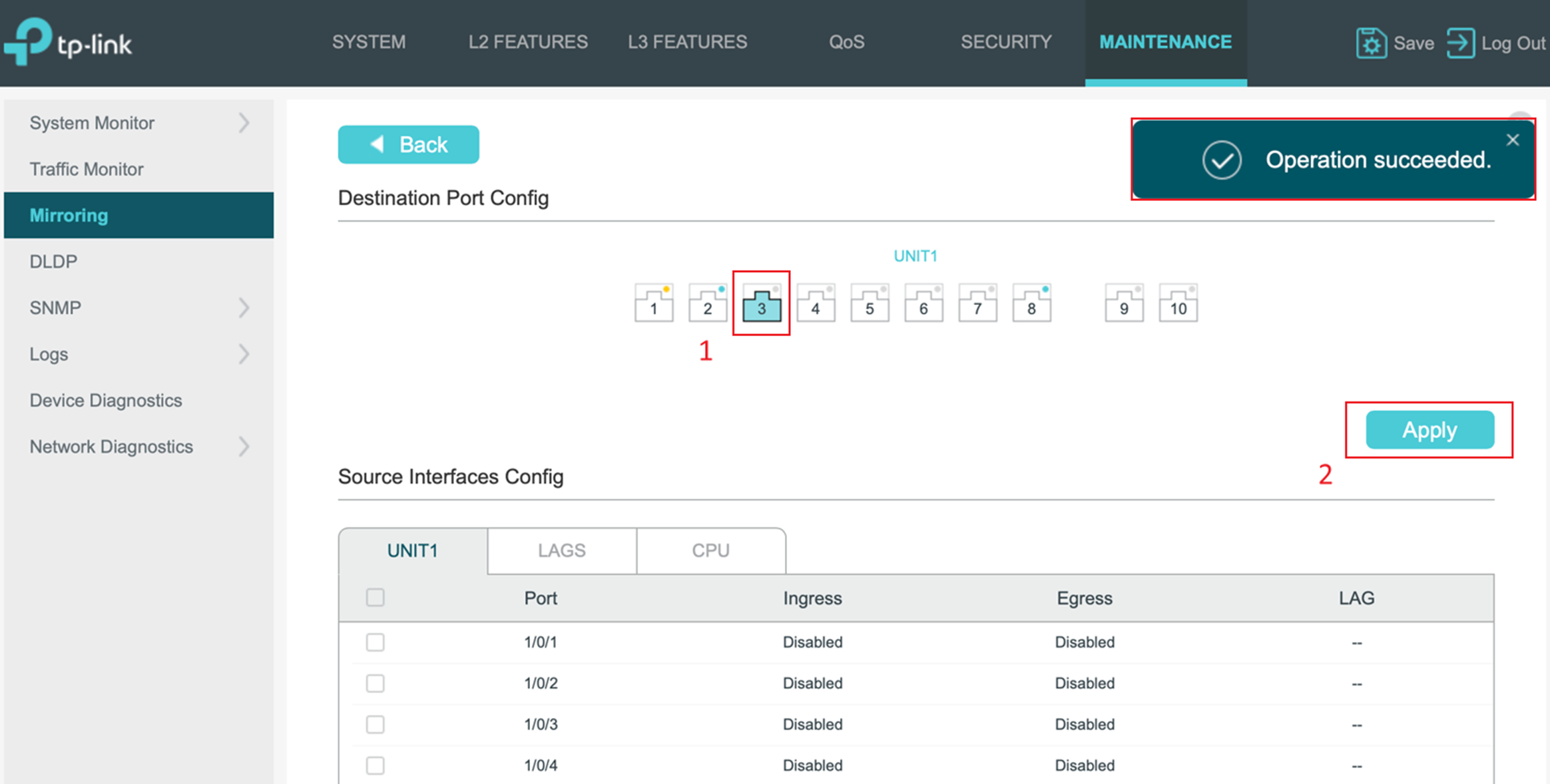
Task: Select port 7 in the destination diagram
Action: point(977,303)
